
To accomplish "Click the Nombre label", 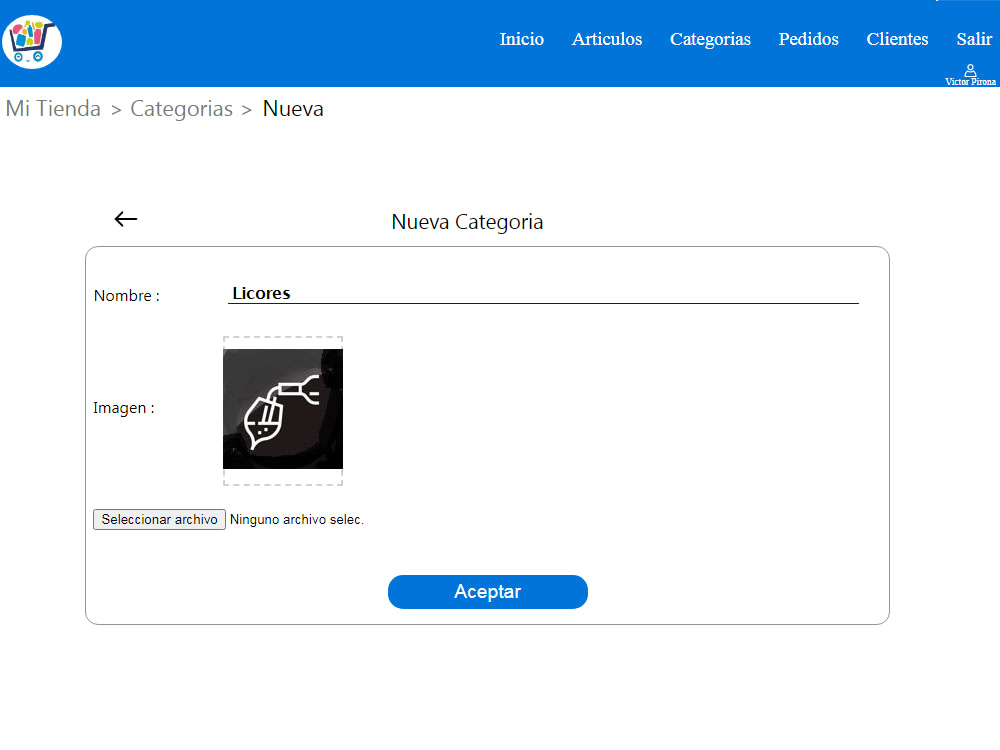I will point(126,296).
